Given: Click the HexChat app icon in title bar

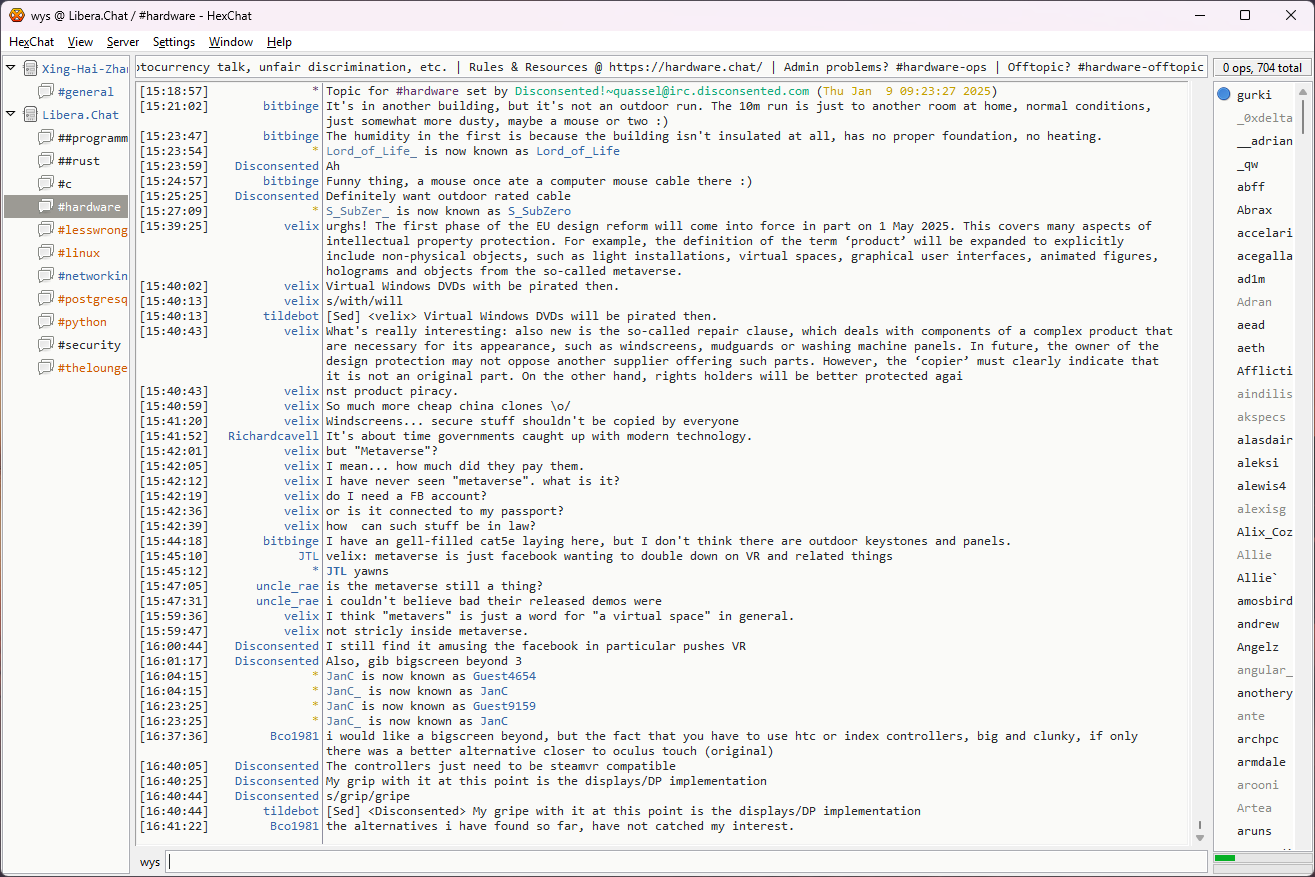Looking at the screenshot, I should pyautogui.click(x=16, y=15).
